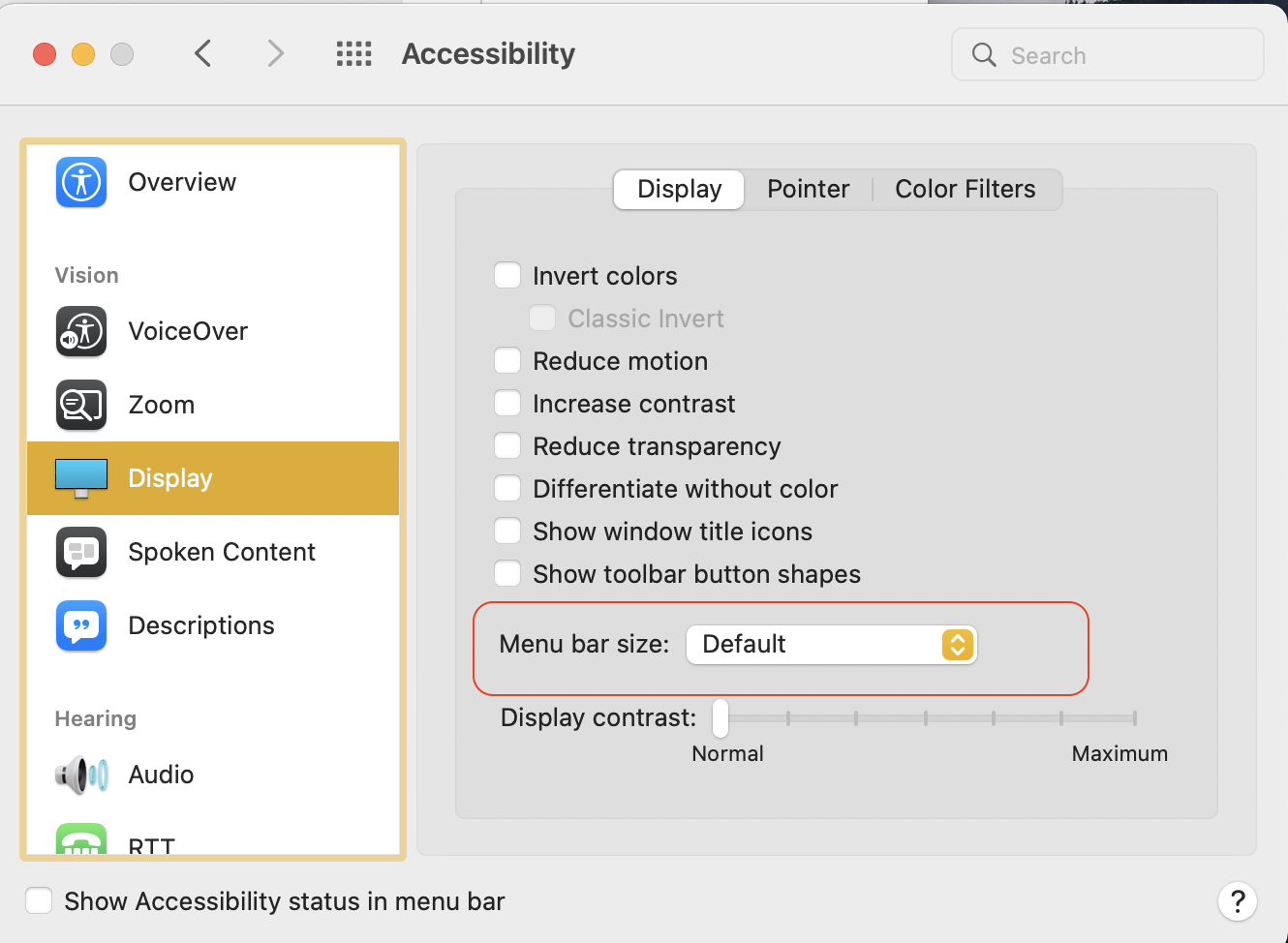Open the Spoken Content icon
This screenshot has height=943, width=1288.
tap(81, 552)
